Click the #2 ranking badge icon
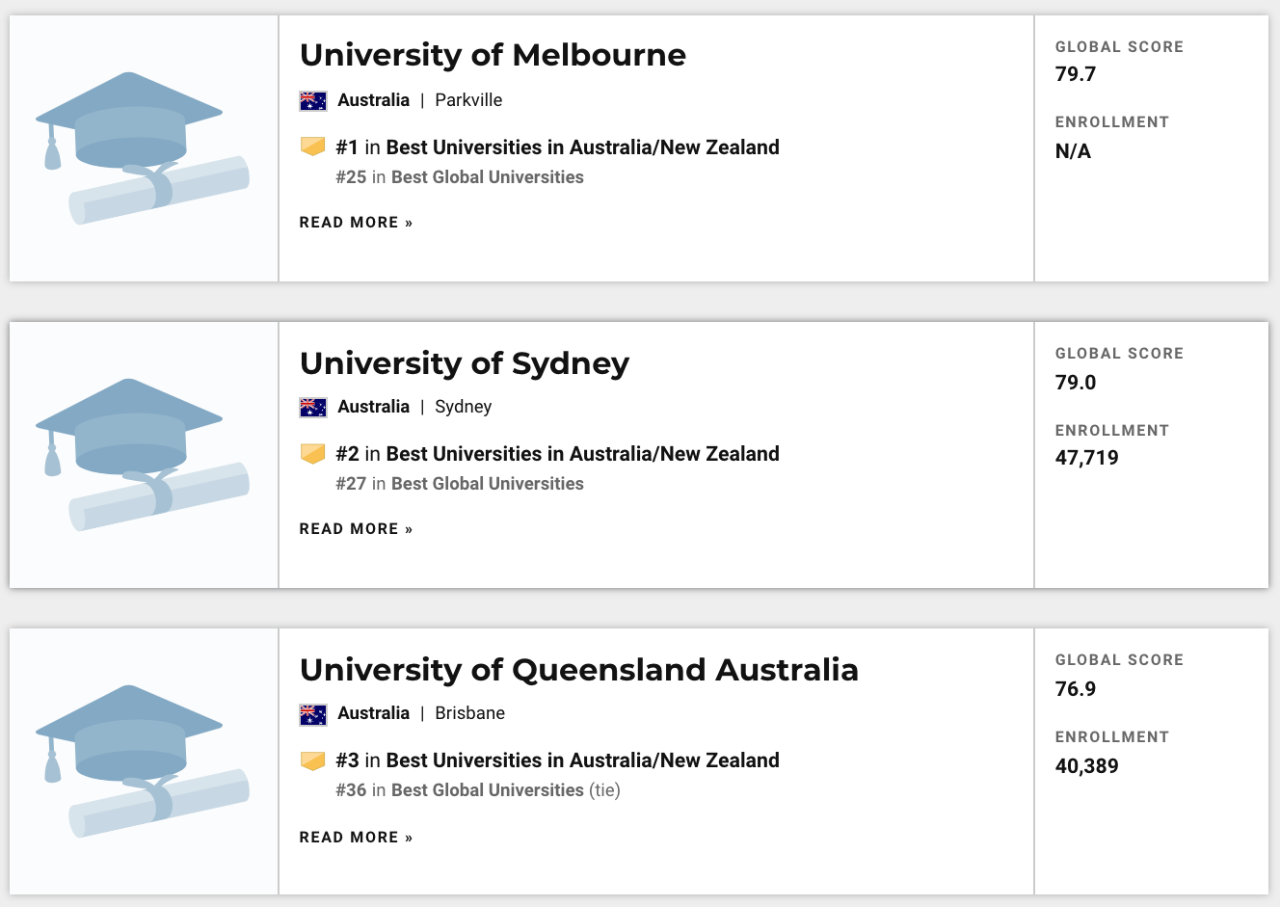This screenshot has width=1280, height=907. [313, 454]
